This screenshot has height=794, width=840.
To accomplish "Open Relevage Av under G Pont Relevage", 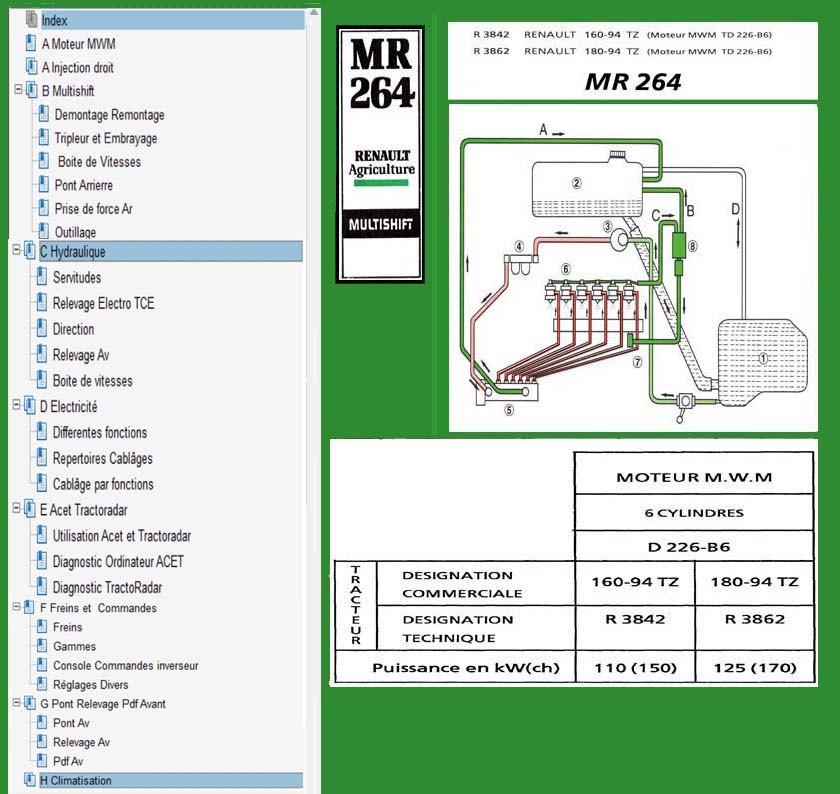I will 81,742.
